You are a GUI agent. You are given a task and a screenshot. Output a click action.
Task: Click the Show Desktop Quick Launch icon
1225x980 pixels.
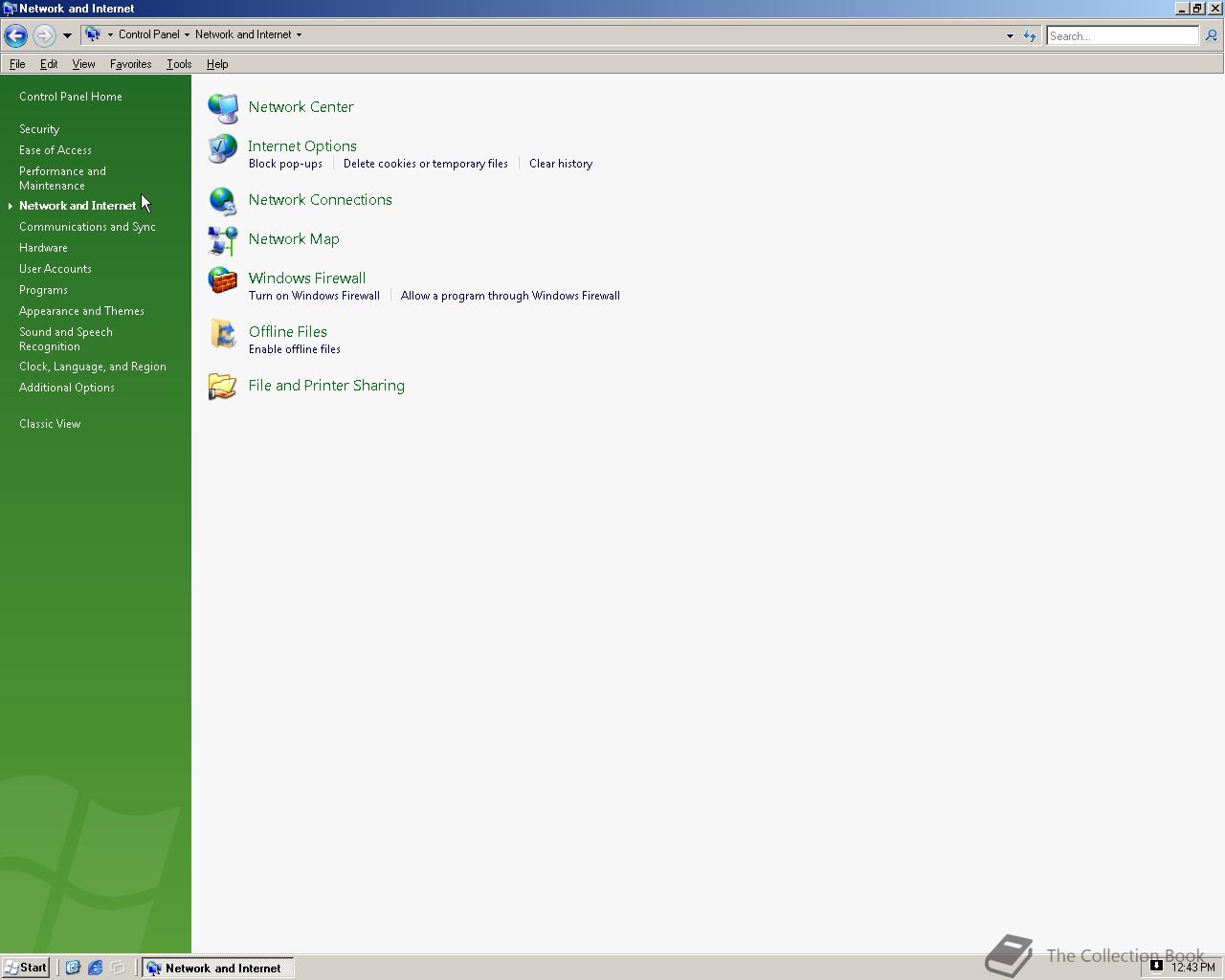click(x=118, y=968)
